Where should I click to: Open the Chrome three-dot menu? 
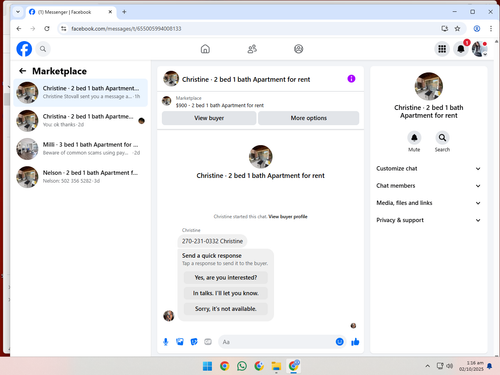click(x=491, y=29)
